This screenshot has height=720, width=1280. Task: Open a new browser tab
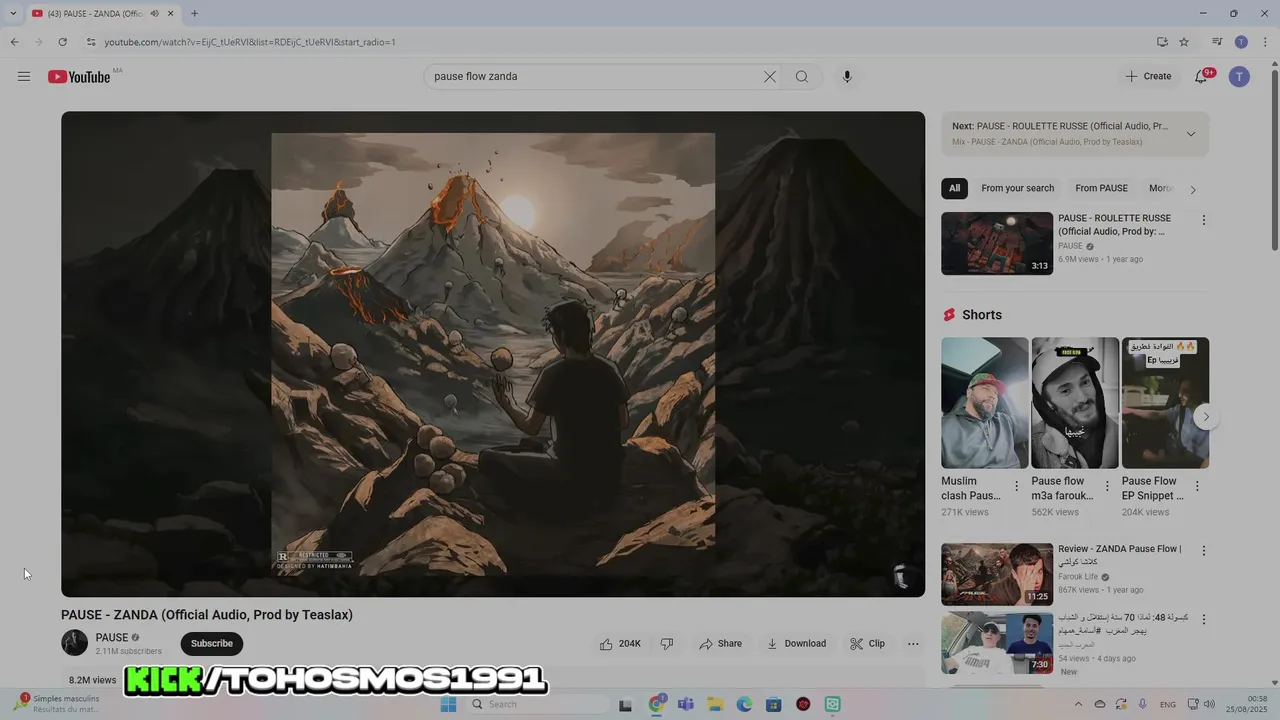coord(194,14)
